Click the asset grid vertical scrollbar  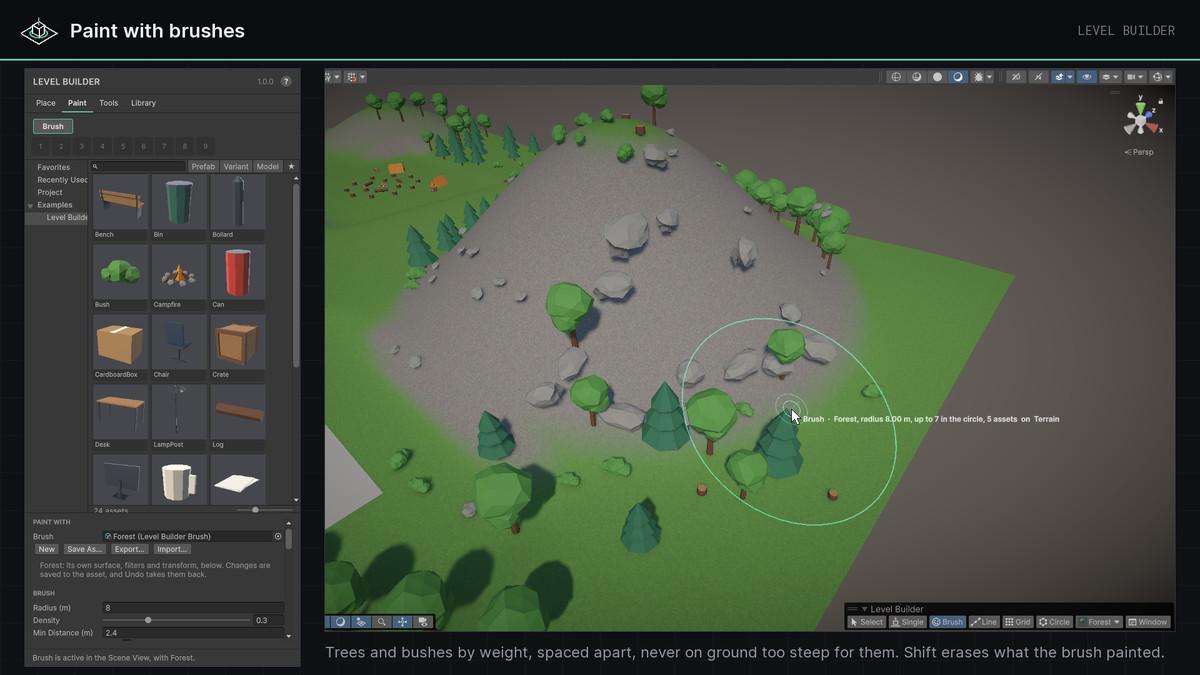(296, 274)
